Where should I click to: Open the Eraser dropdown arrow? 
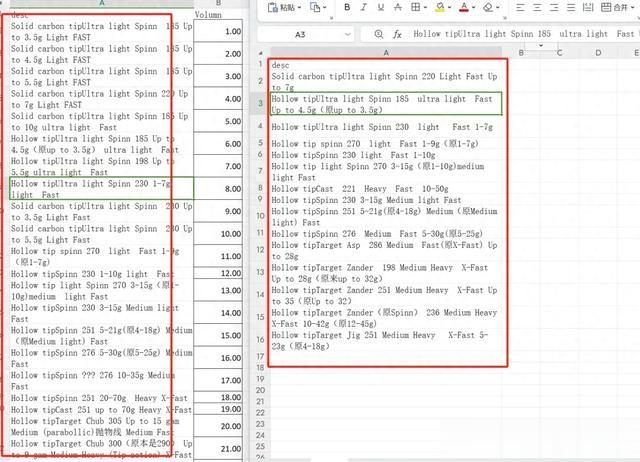[x=498, y=7]
